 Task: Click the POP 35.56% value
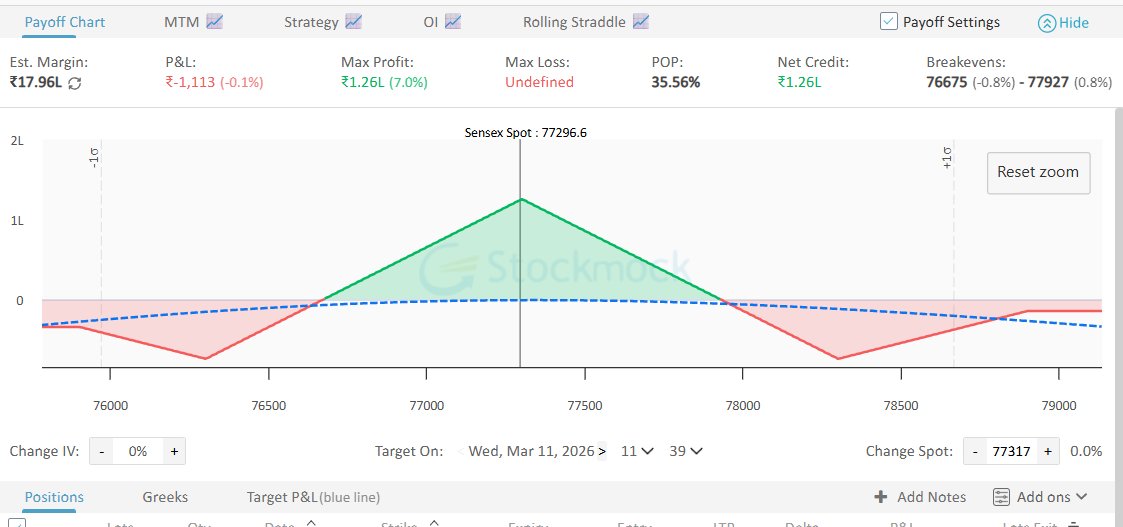tap(675, 82)
